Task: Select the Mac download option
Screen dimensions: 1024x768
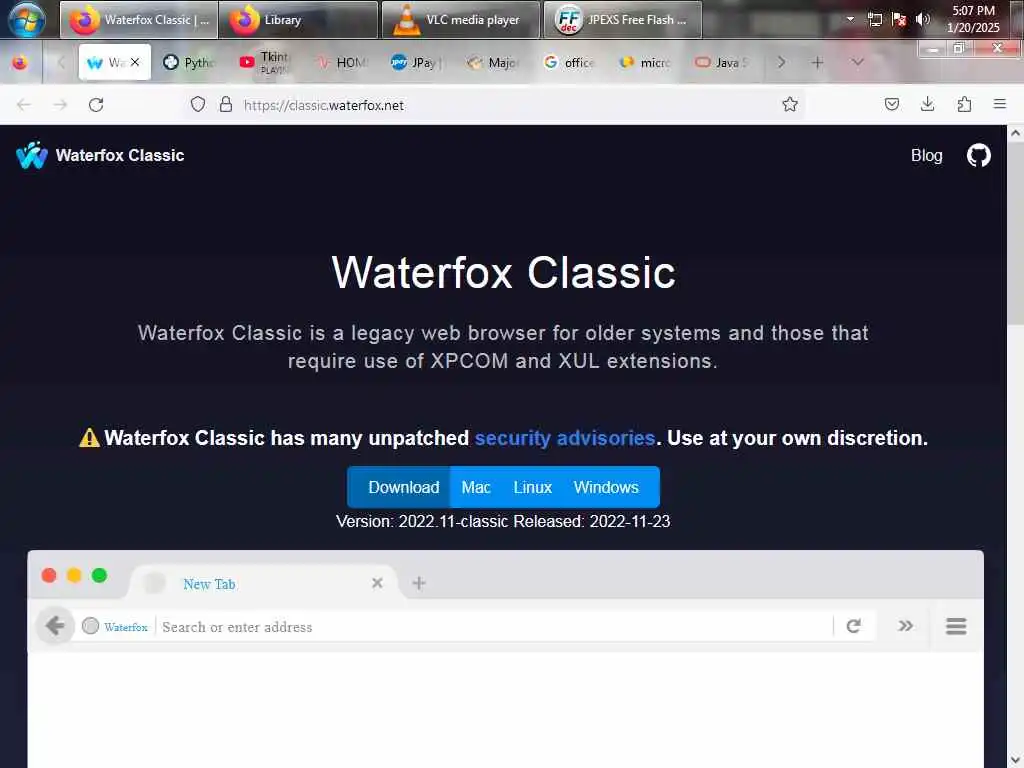Action: 475,487
